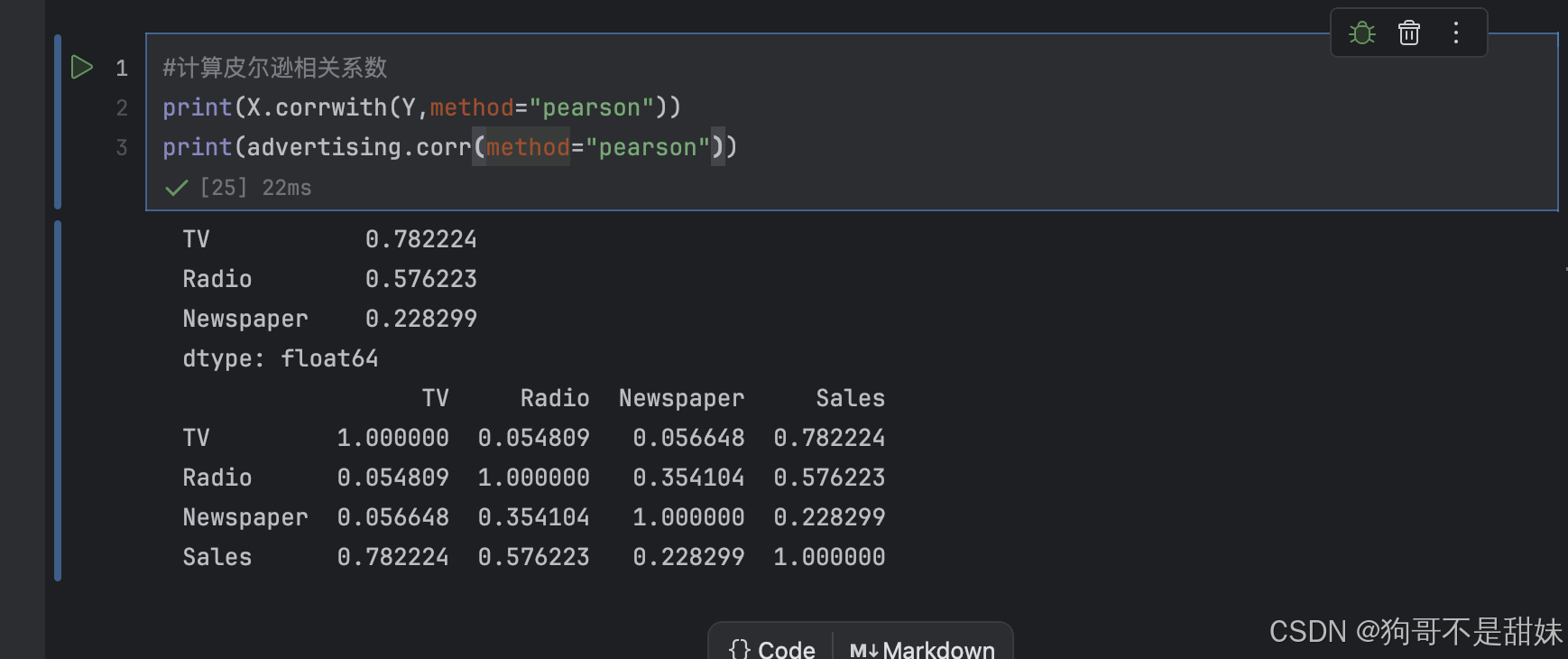
Task: Place cursor in the Chinese comment line
Action: (x=274, y=68)
